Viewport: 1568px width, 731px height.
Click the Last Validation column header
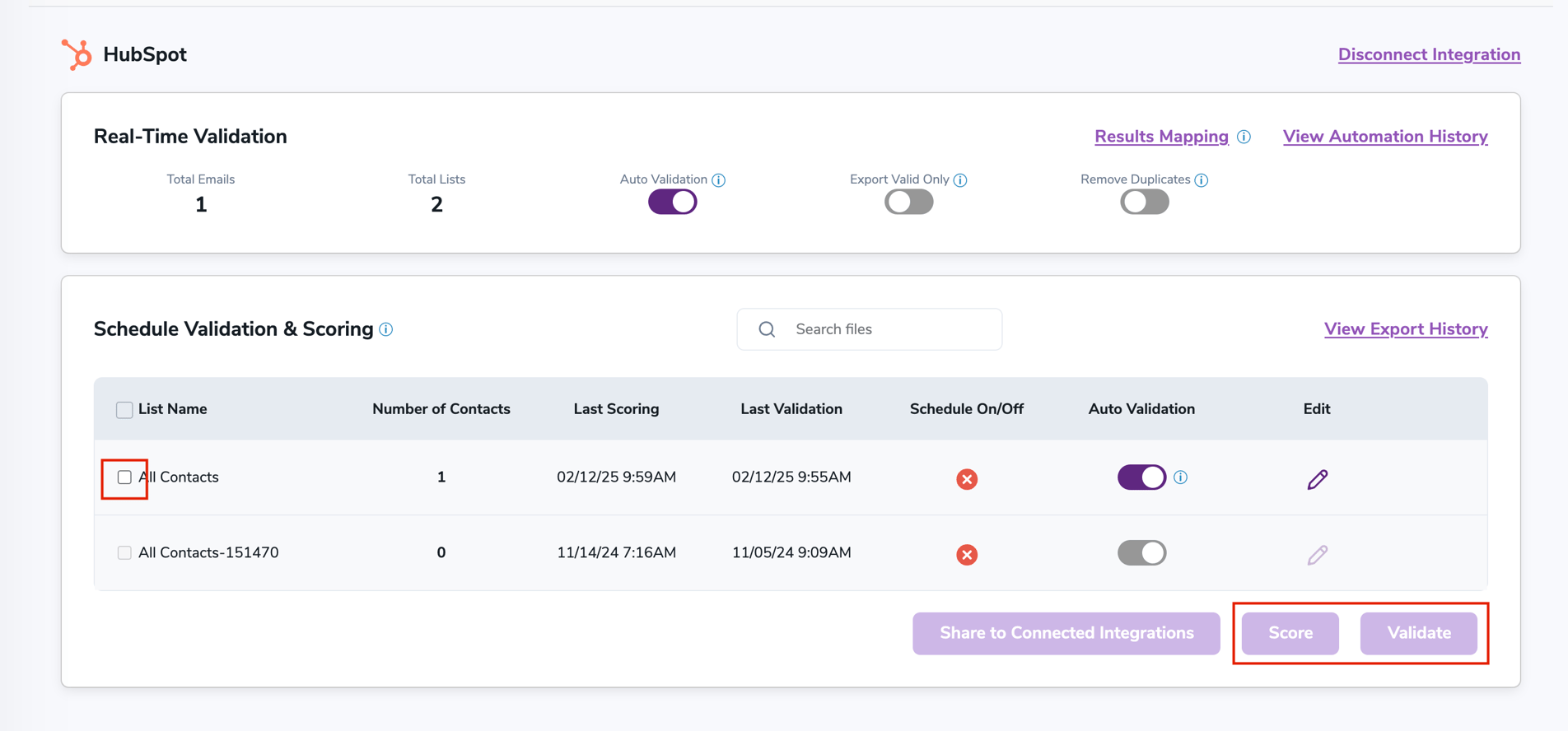(791, 409)
